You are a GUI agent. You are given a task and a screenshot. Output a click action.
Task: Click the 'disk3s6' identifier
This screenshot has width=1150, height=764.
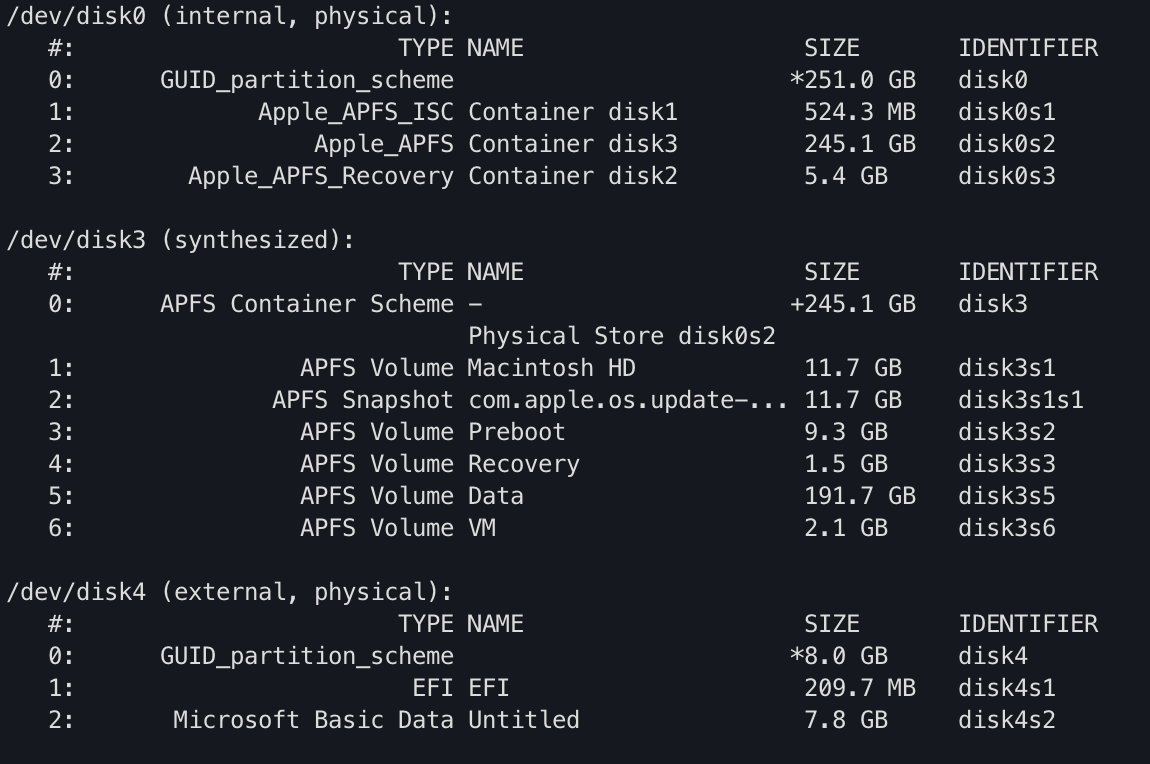(x=1006, y=528)
